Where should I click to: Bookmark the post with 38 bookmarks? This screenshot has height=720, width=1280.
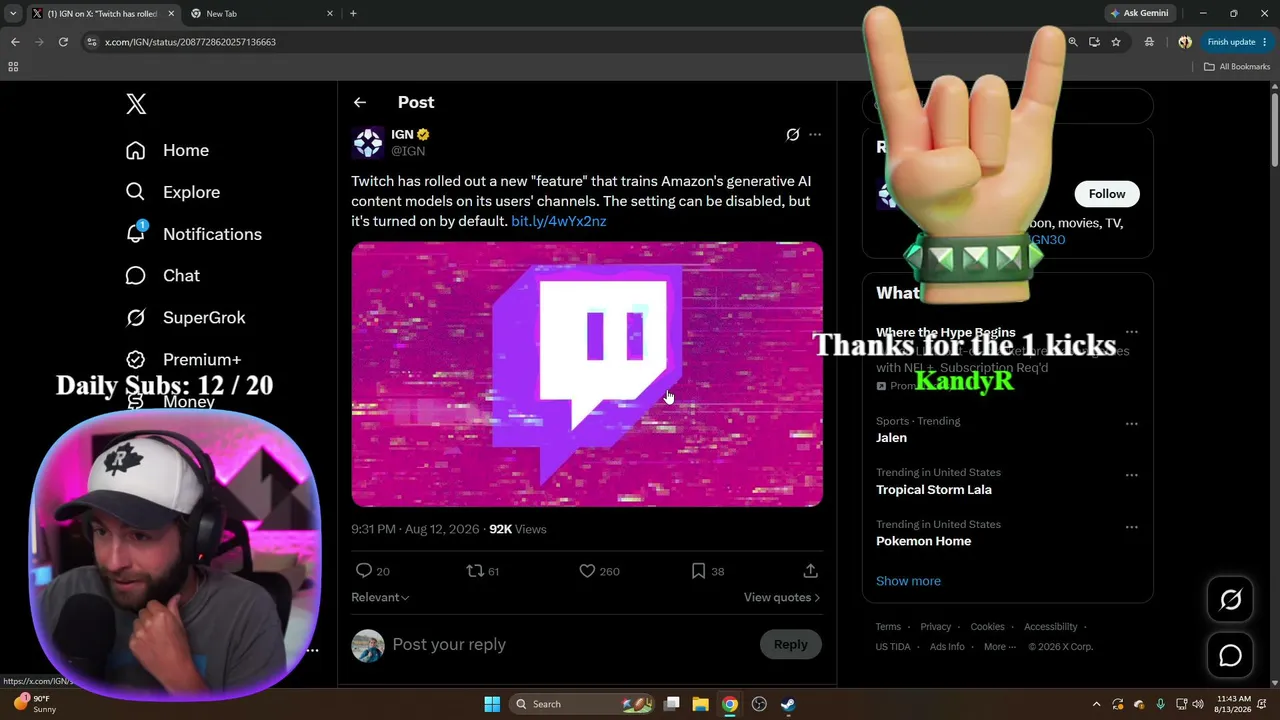[698, 571]
